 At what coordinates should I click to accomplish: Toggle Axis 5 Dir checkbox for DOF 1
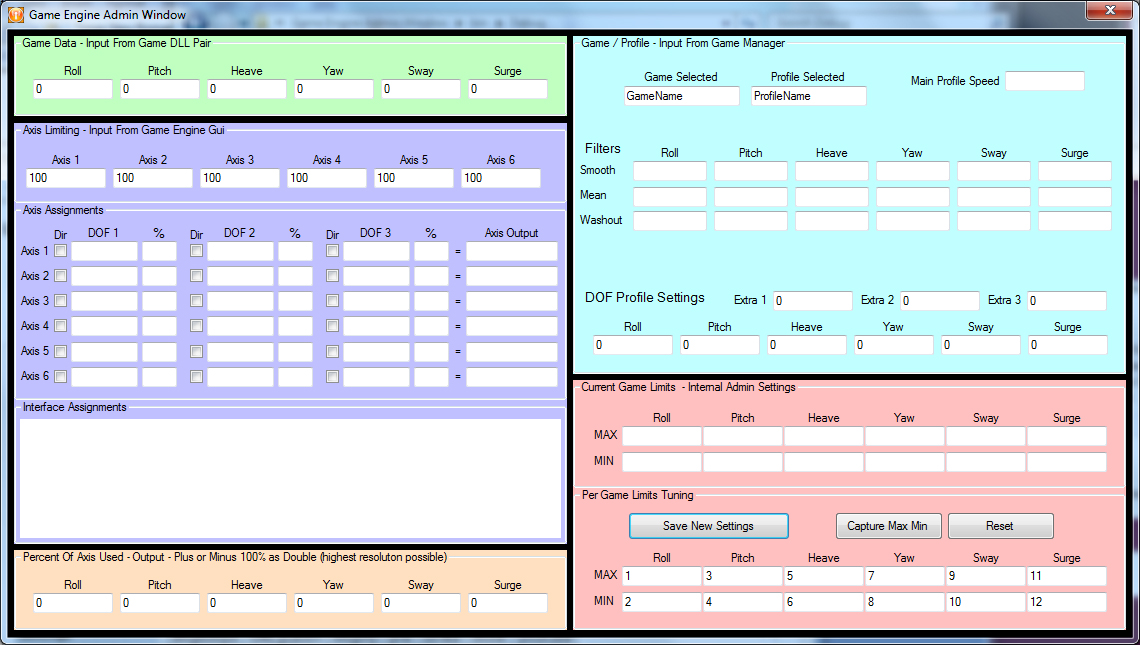tap(60, 351)
